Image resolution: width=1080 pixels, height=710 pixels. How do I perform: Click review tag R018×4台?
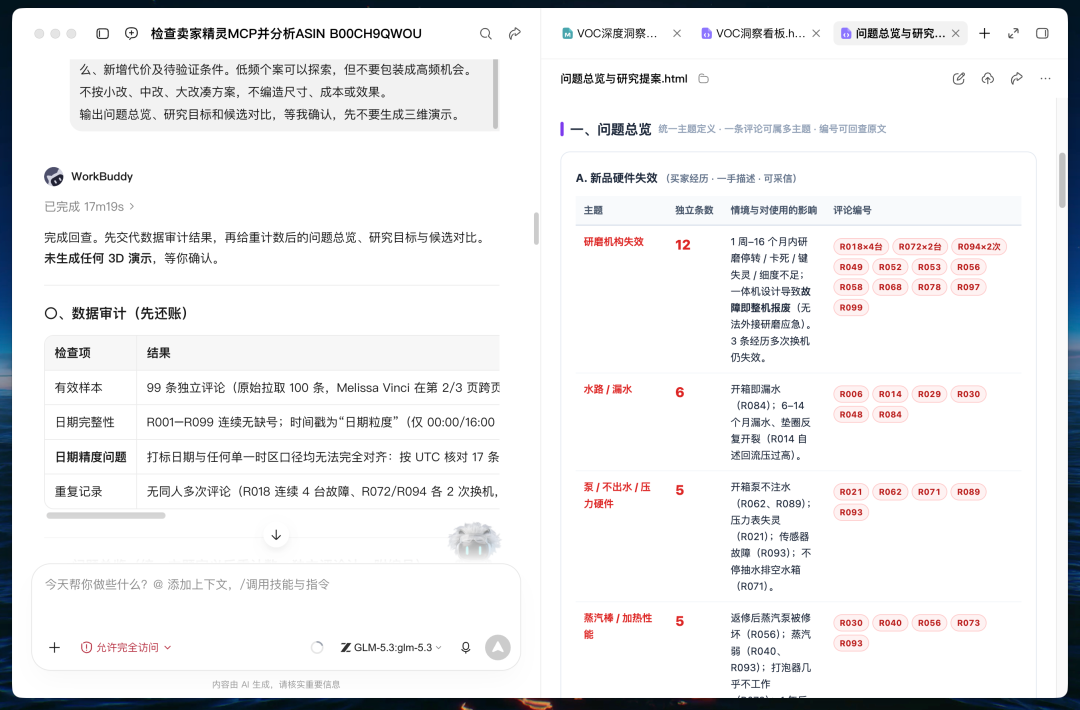tap(860, 247)
